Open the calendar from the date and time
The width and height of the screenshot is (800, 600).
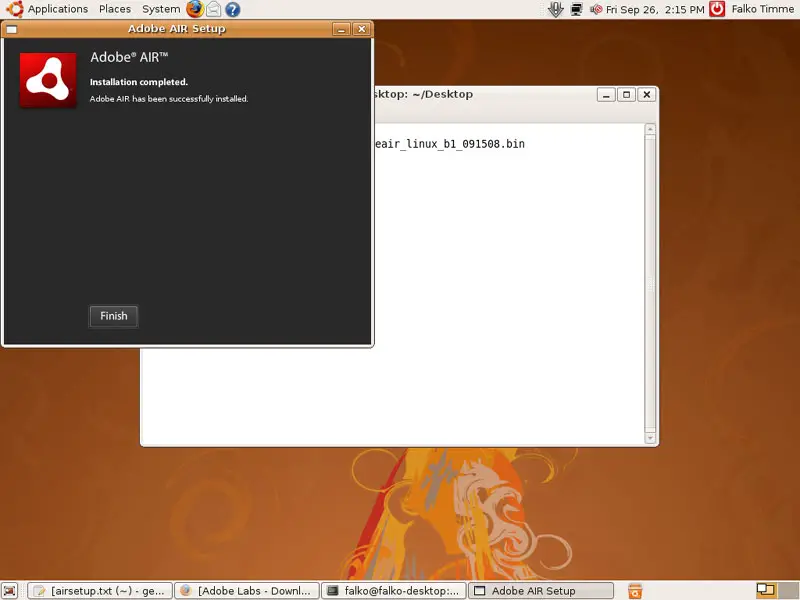tap(655, 9)
